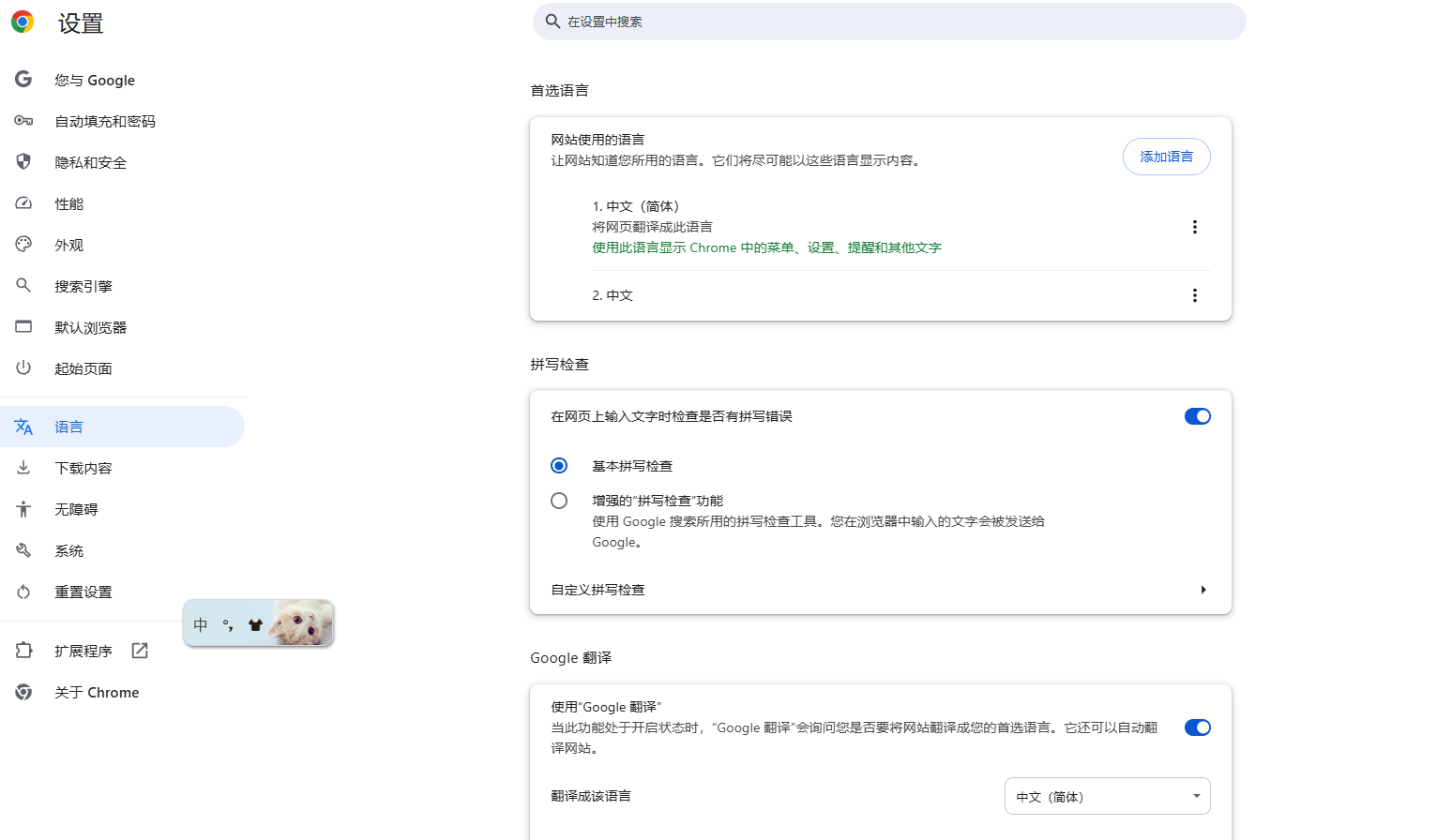This screenshot has height=840, width=1437.
Task: Select 语言 in sidebar
Action: [122, 427]
